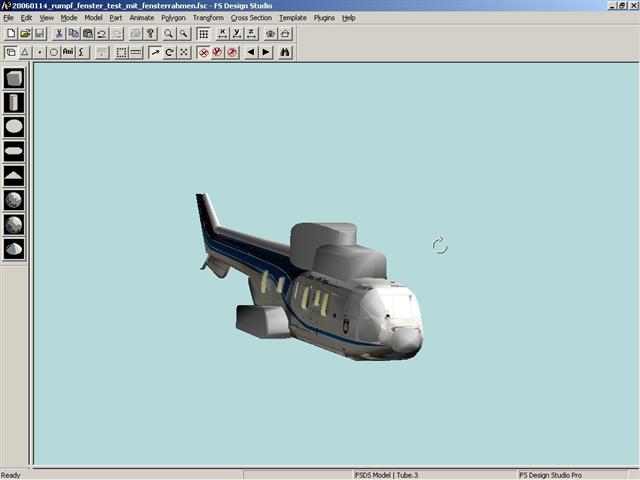Click the Save floppy disk icon

pyautogui.click(x=40, y=34)
